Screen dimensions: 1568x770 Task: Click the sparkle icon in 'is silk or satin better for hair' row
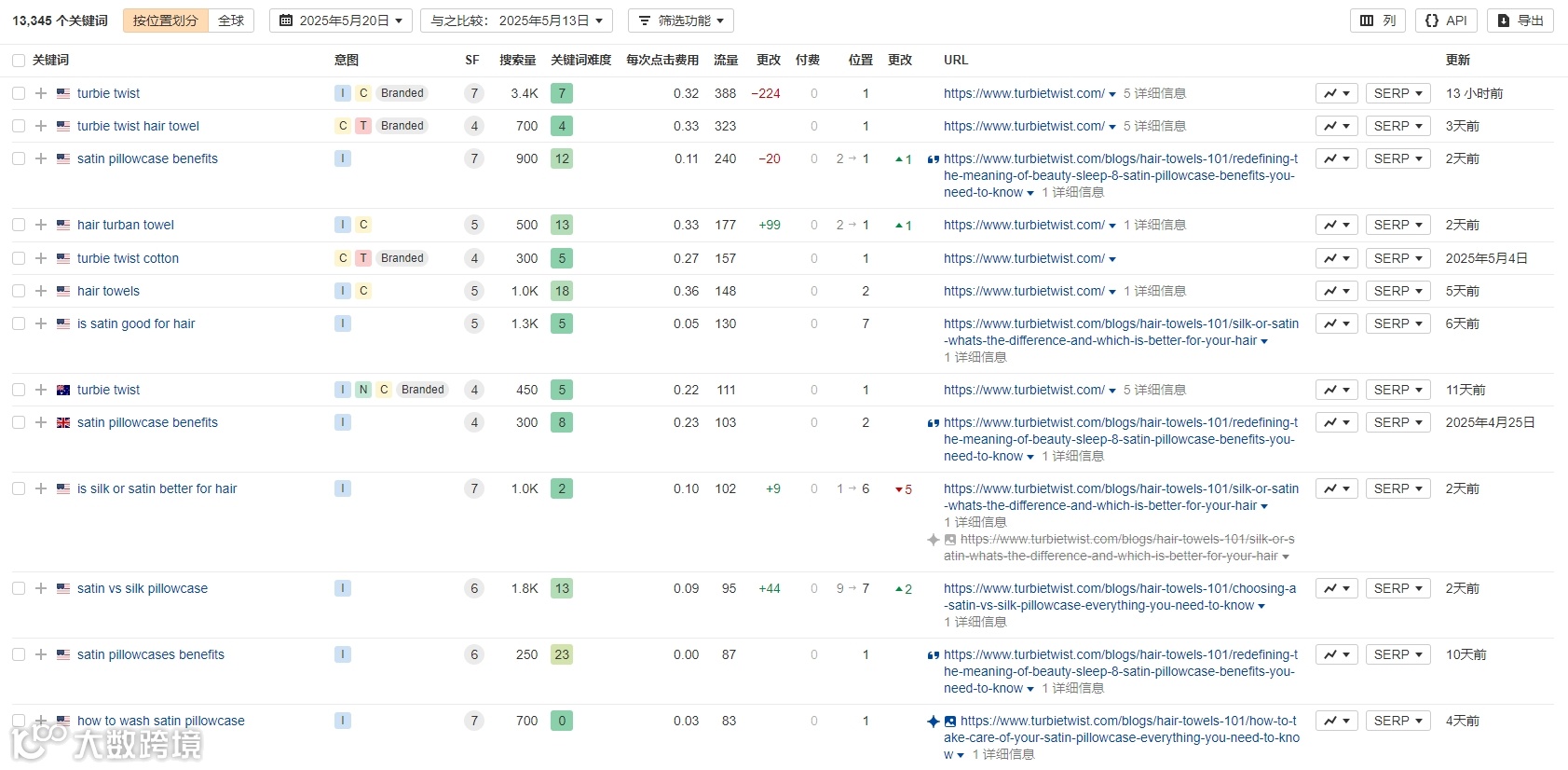point(934,540)
